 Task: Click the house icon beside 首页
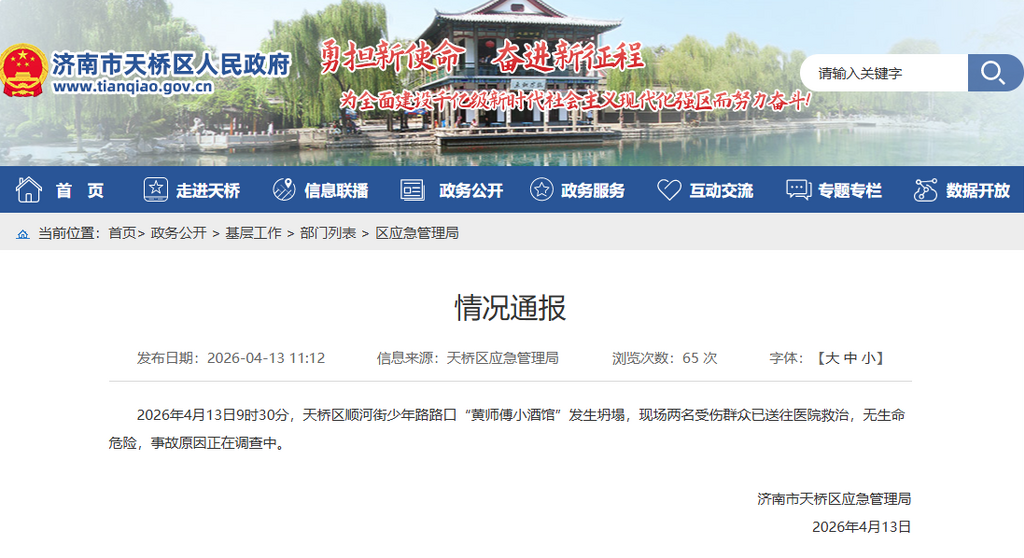pos(29,190)
